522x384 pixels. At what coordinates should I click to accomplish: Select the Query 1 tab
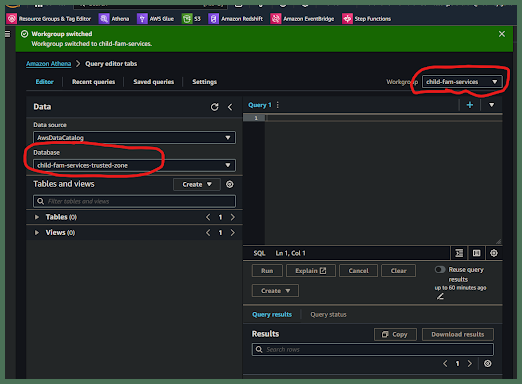tap(260, 105)
